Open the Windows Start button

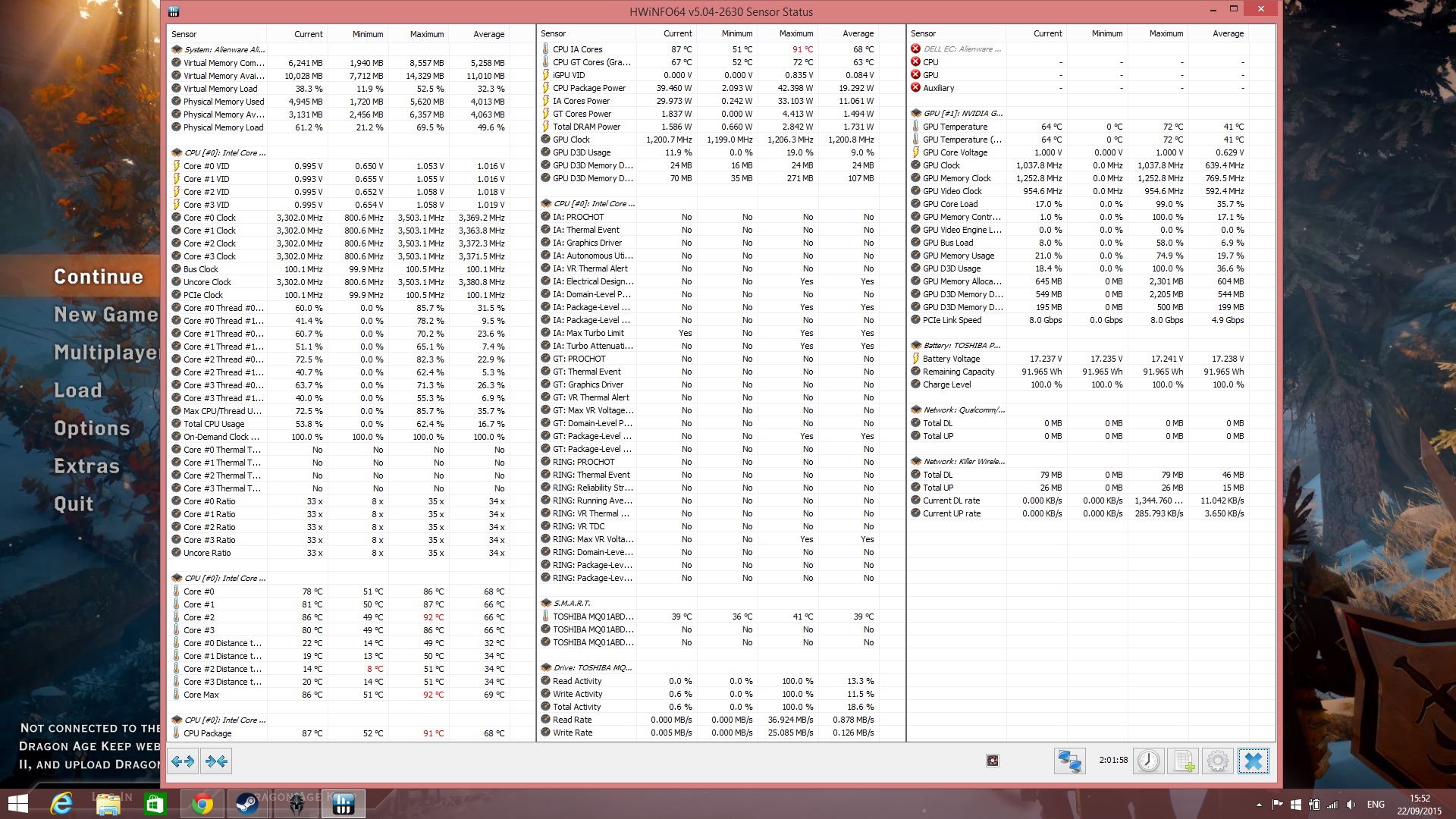coord(17,804)
